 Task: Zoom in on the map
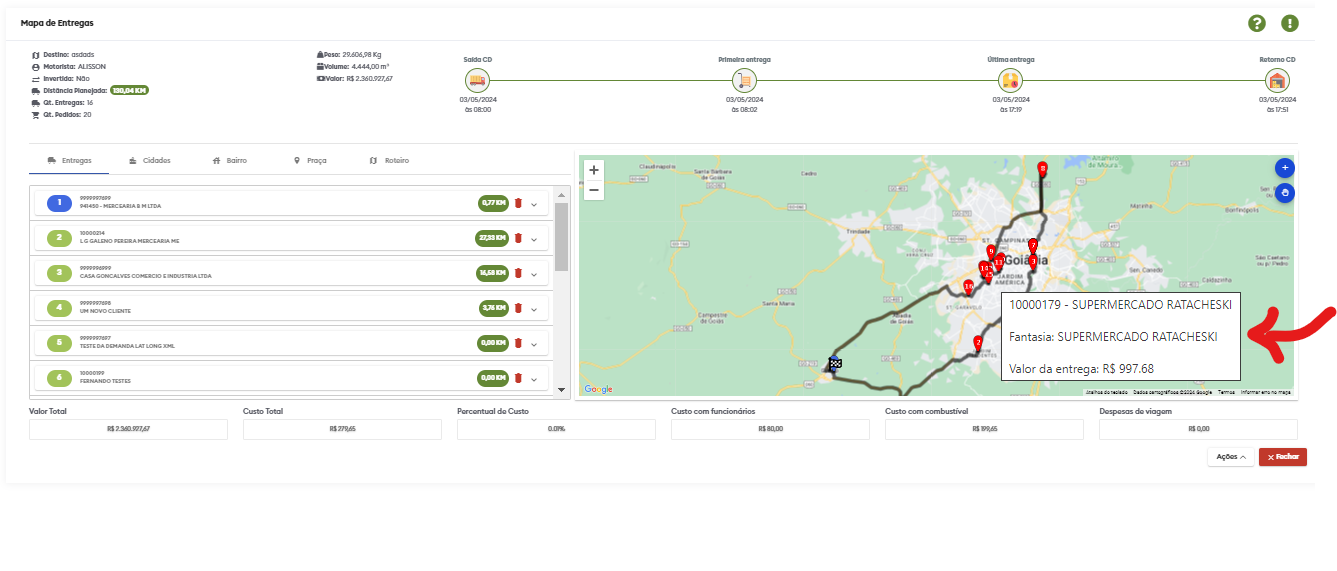pyautogui.click(x=594, y=170)
